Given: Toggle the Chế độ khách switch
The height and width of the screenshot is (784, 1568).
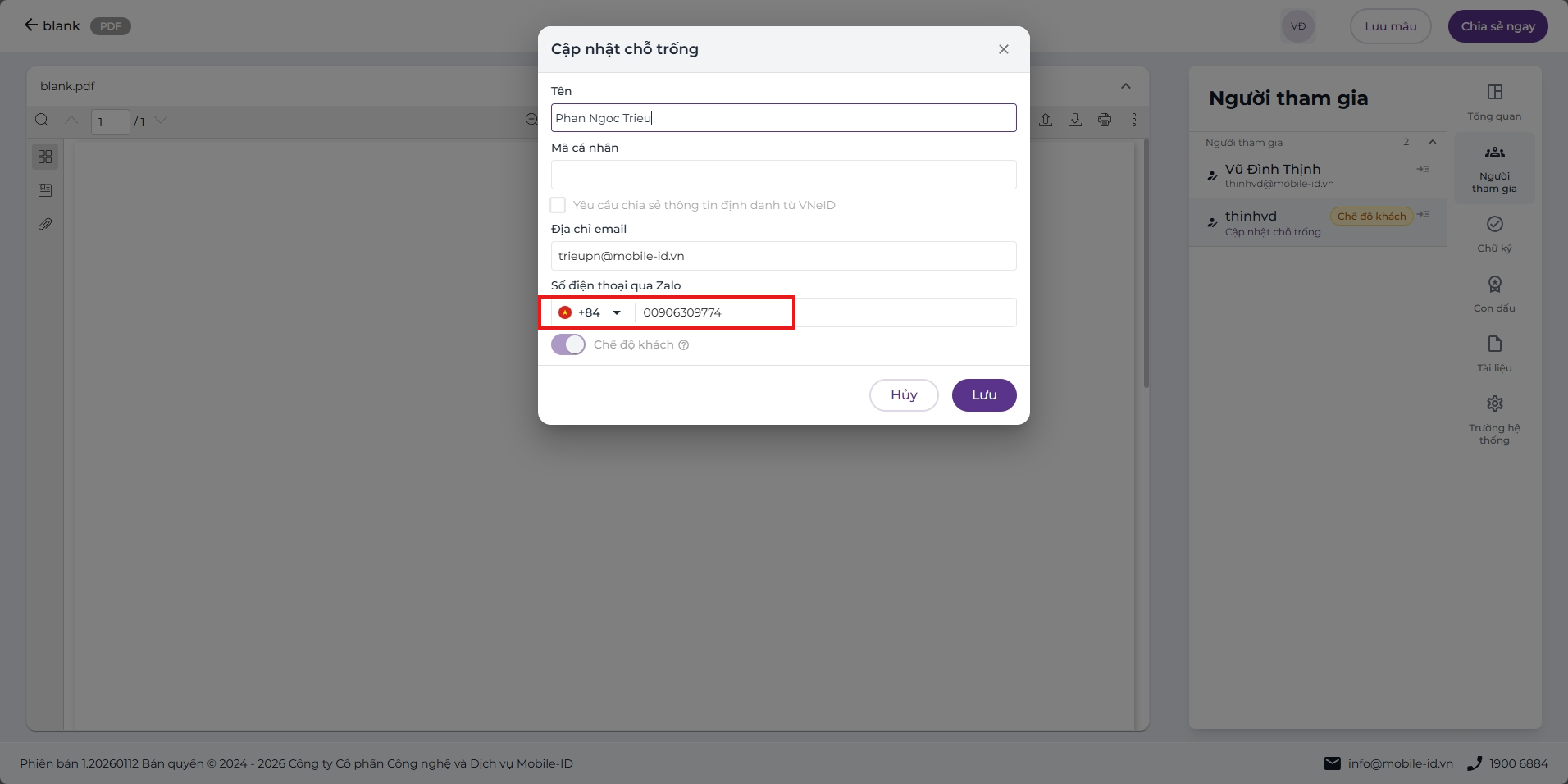Looking at the screenshot, I should (x=568, y=344).
